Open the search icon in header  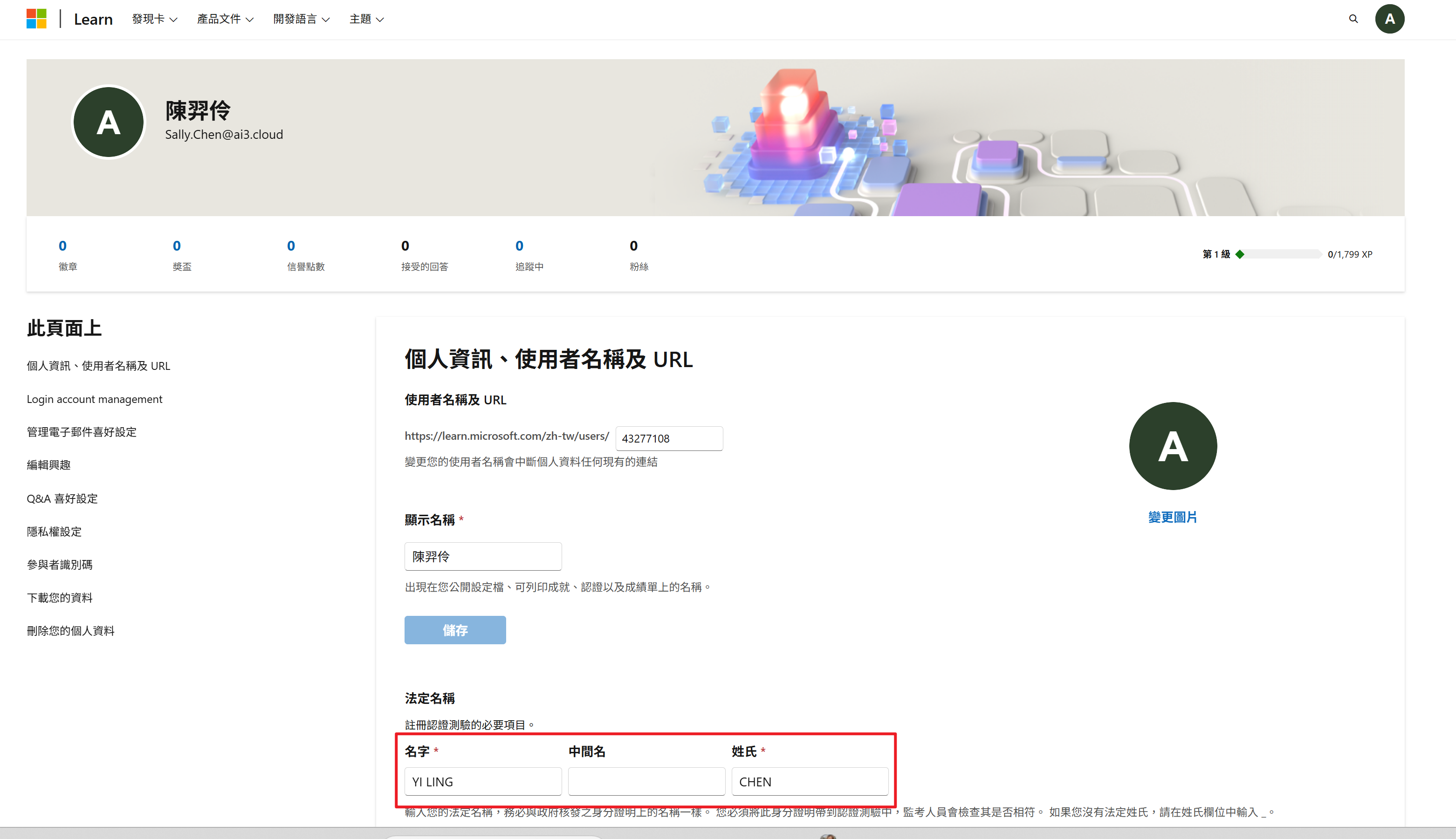click(x=1353, y=19)
